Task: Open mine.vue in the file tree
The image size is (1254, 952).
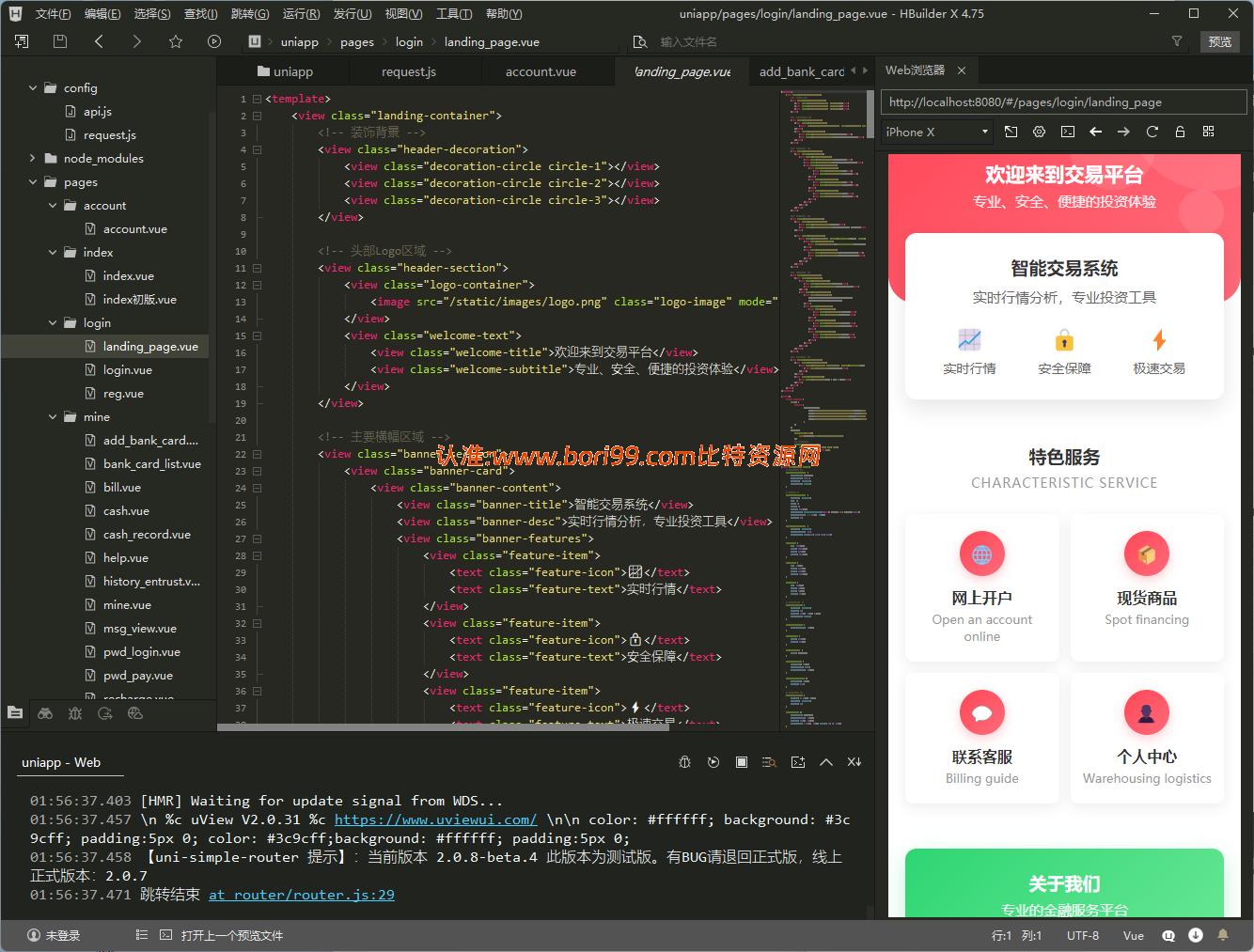Action: [x=127, y=604]
